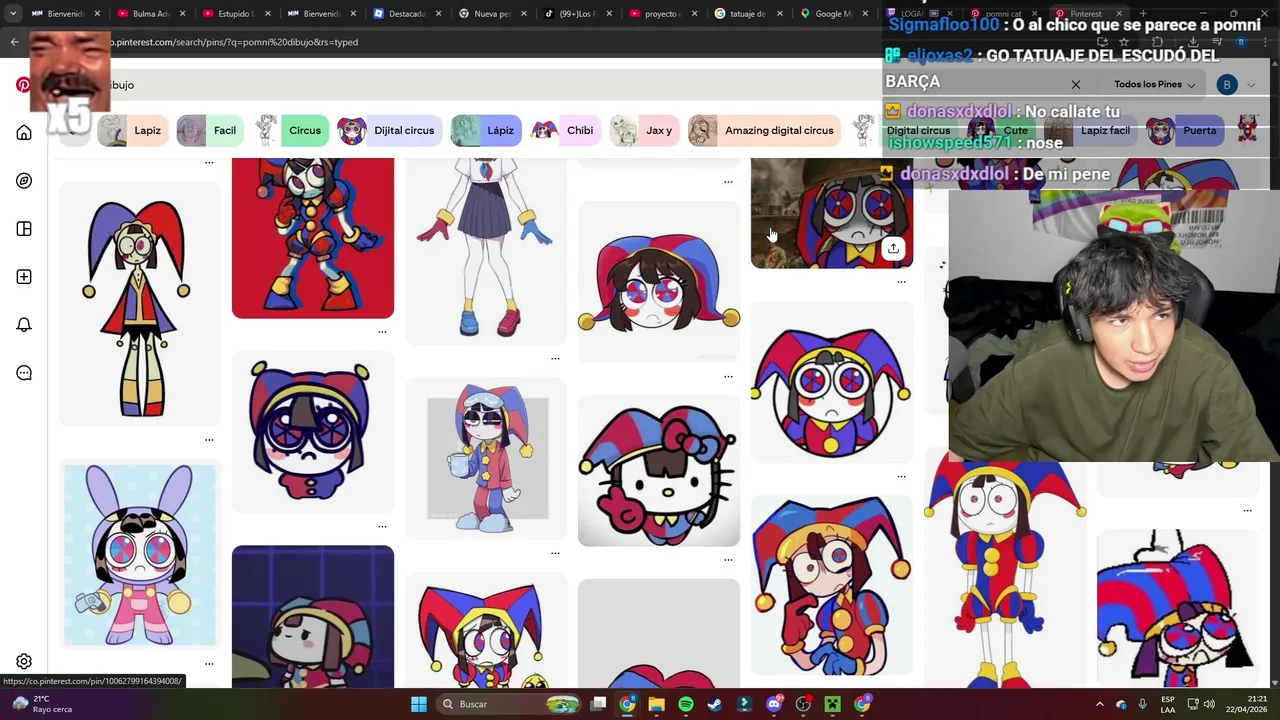Image resolution: width=1280 pixels, height=720 pixels.
Task: Open more options under the hovered Pomni pin
Action: point(901,282)
